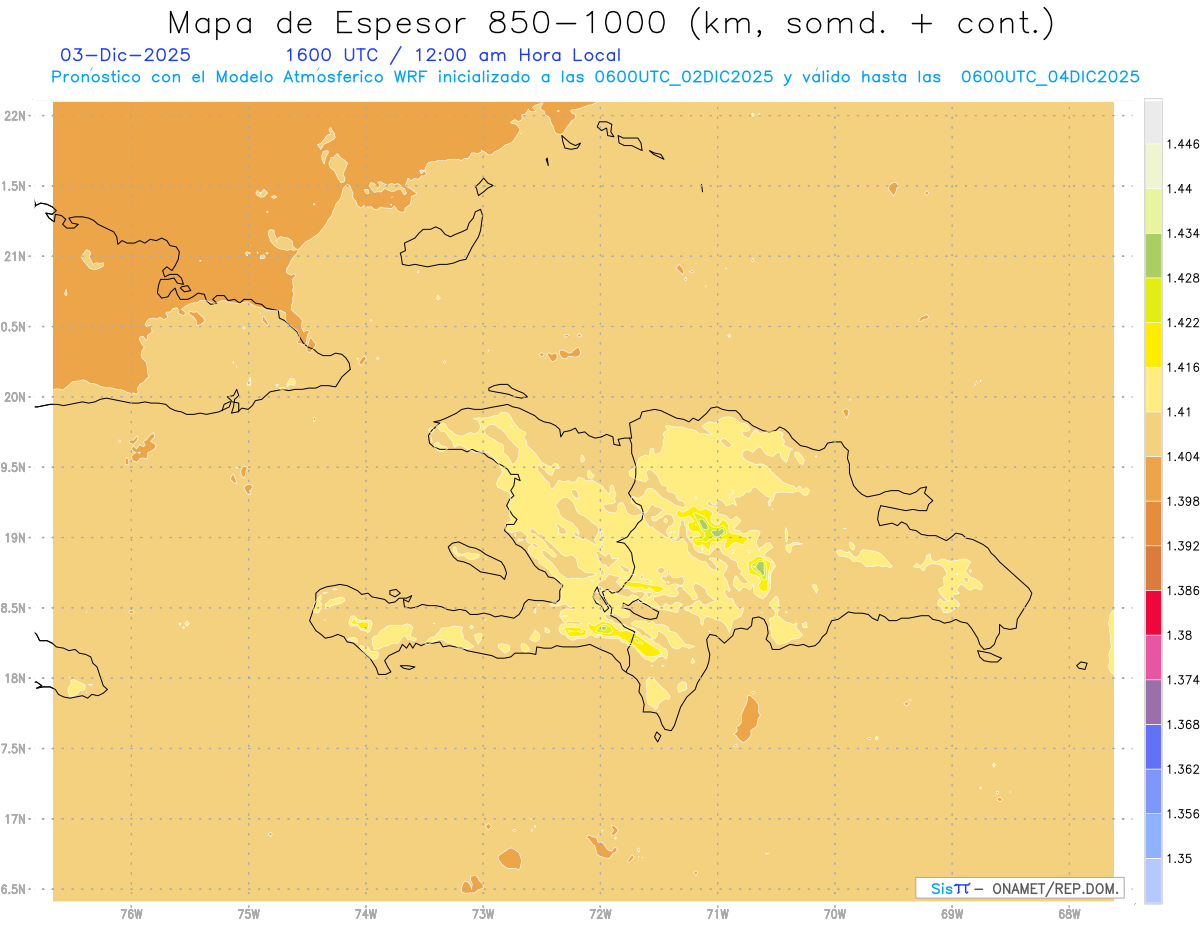Click the '20N' latitude label
The image size is (1200, 927).
(15, 397)
